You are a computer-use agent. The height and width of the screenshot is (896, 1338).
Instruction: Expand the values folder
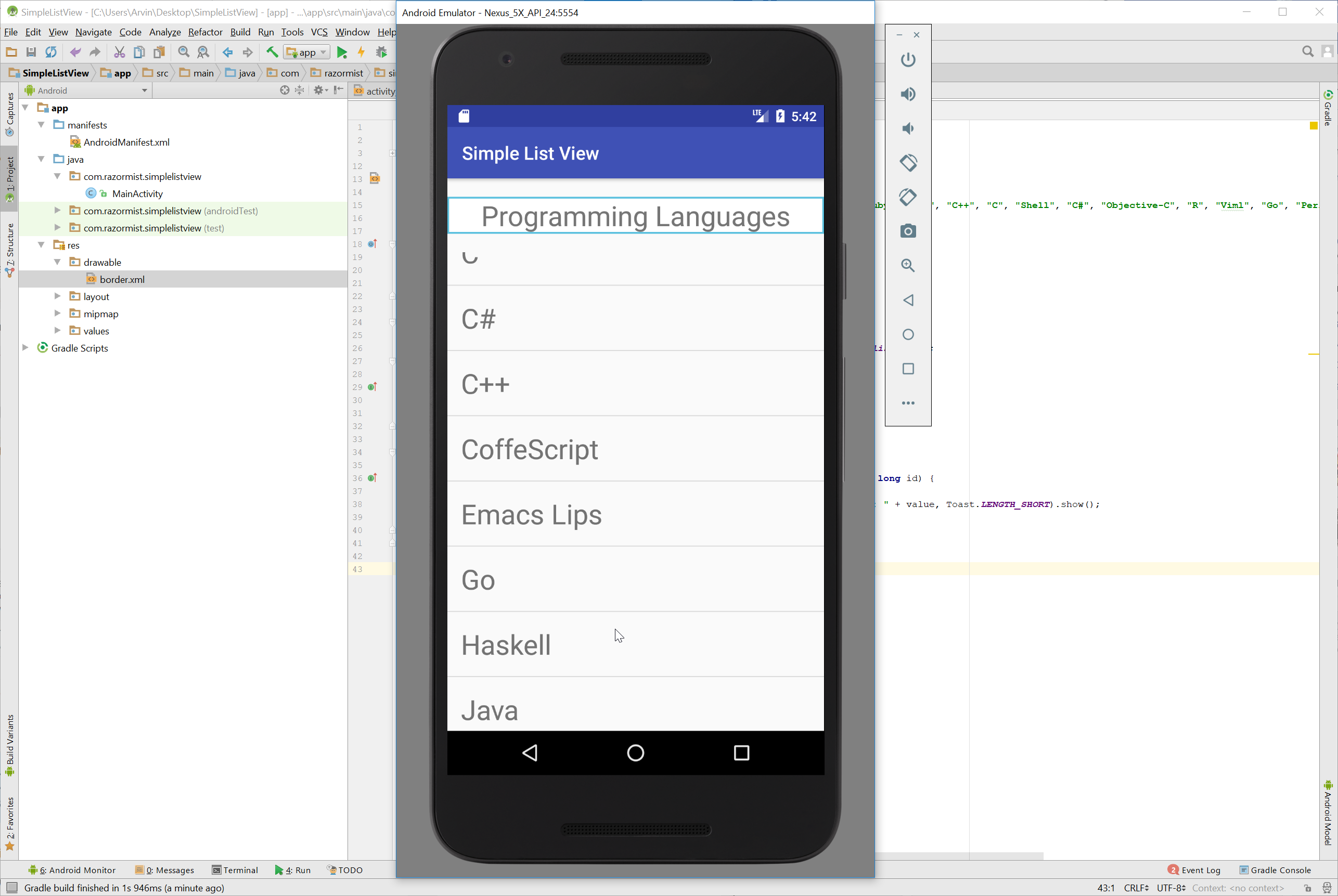coord(57,330)
